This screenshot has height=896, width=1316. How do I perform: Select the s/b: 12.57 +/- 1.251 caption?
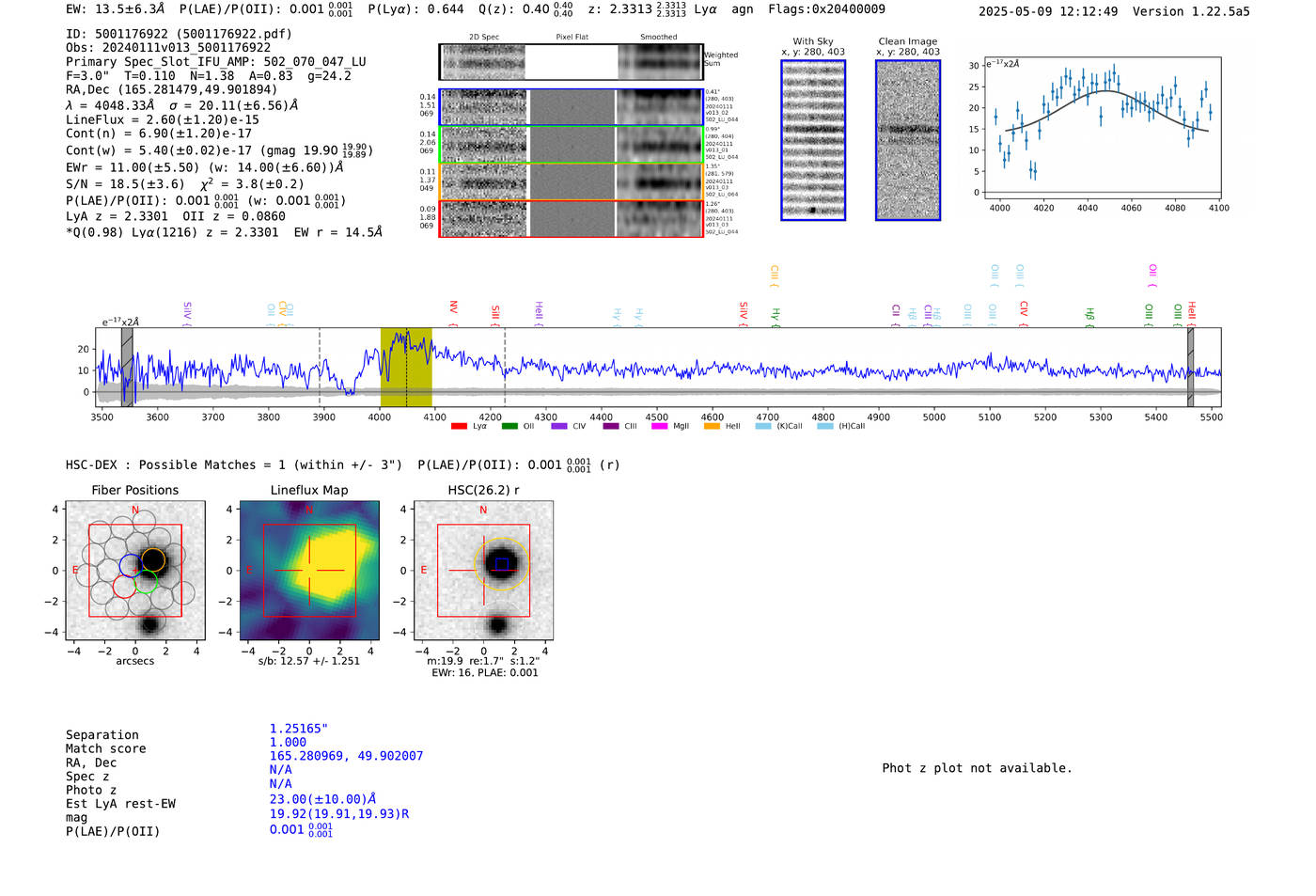pyautogui.click(x=309, y=661)
